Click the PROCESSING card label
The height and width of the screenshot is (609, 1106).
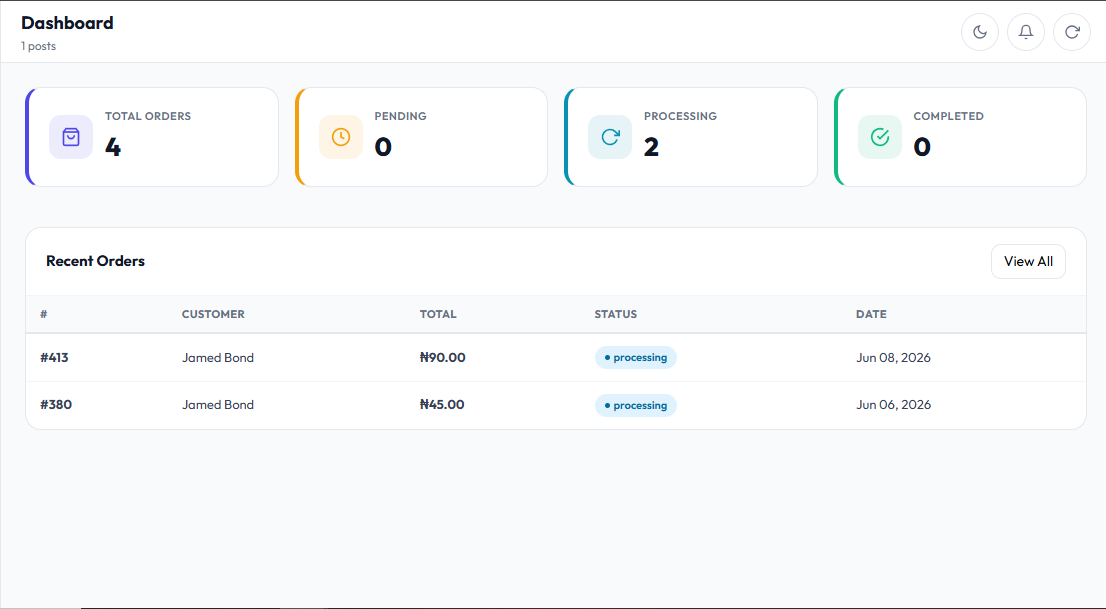(680, 116)
